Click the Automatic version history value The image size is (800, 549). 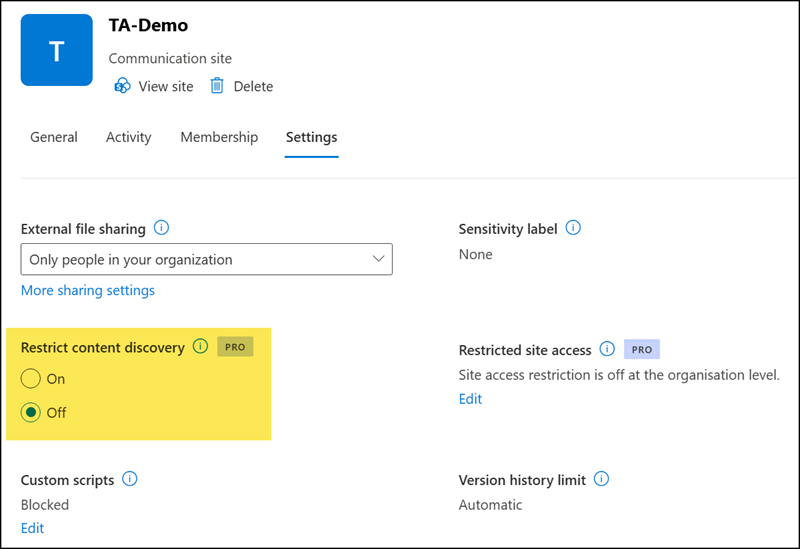(490, 505)
